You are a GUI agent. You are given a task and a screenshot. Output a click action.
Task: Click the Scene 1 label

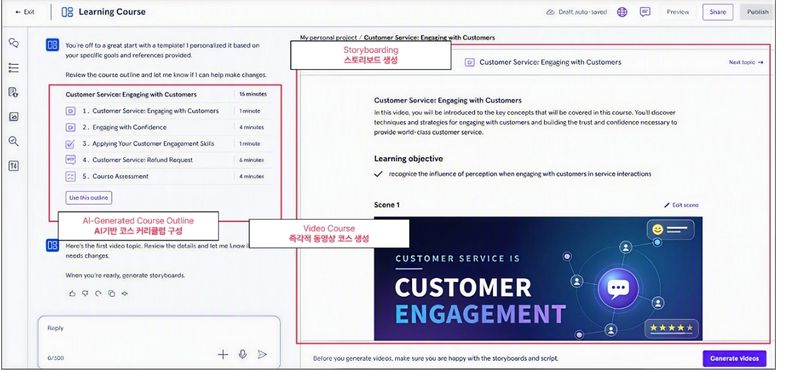pos(387,205)
